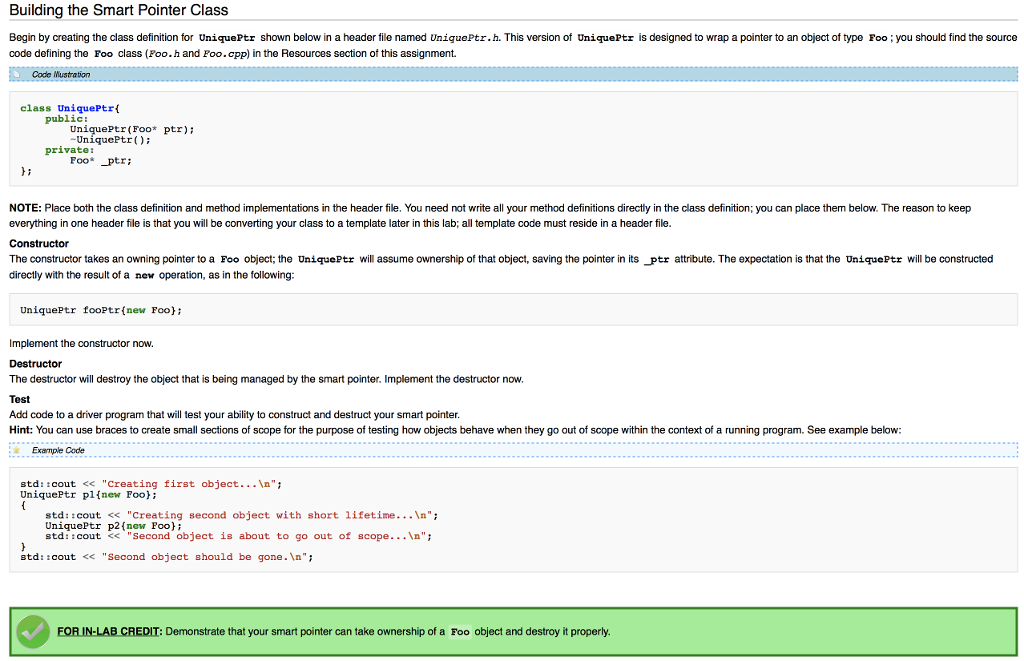Click the Test subheading
Image resolution: width=1024 pixels, height=661 pixels.
coord(20,399)
